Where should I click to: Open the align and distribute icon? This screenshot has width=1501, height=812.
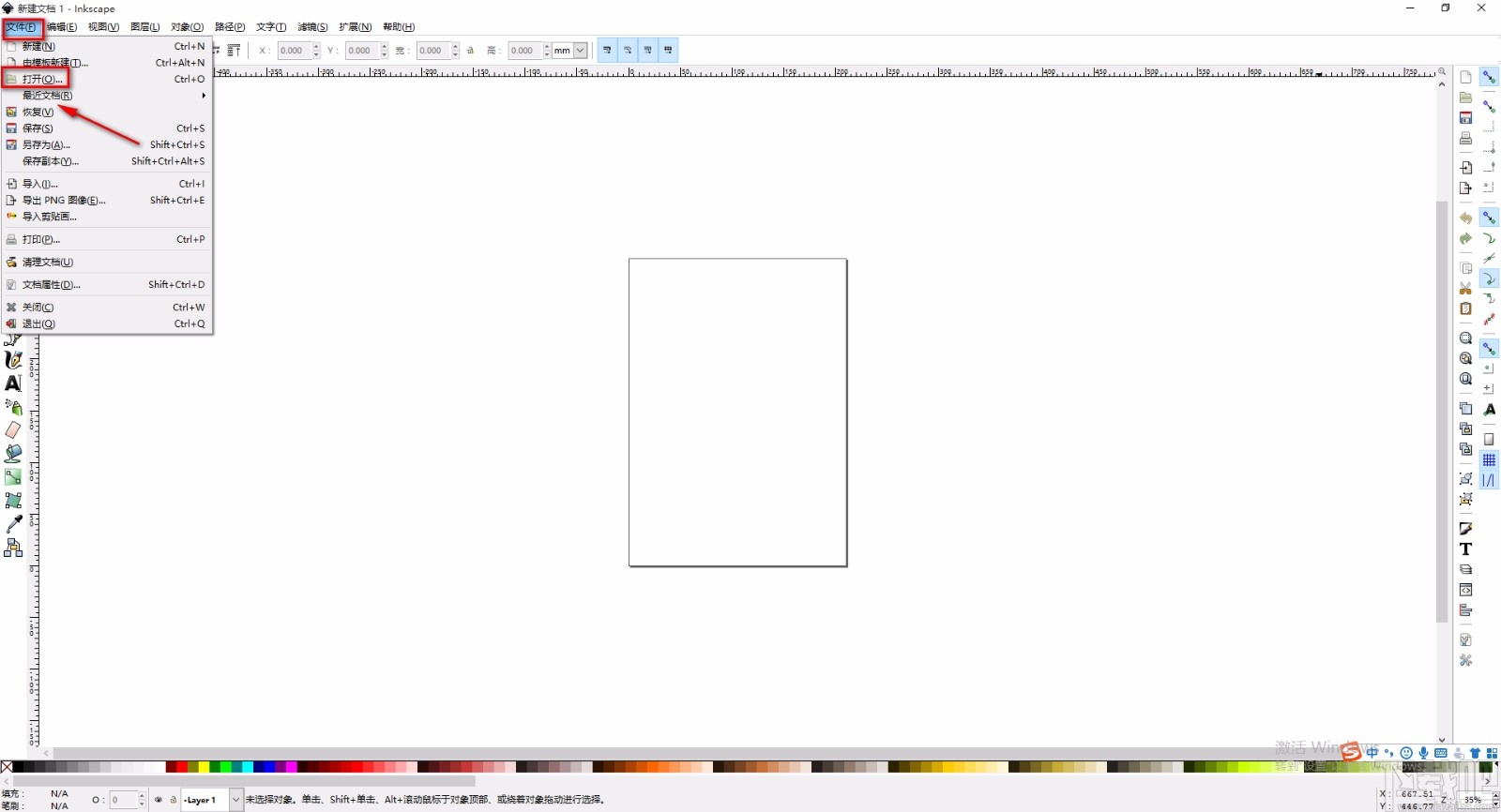[1465, 610]
